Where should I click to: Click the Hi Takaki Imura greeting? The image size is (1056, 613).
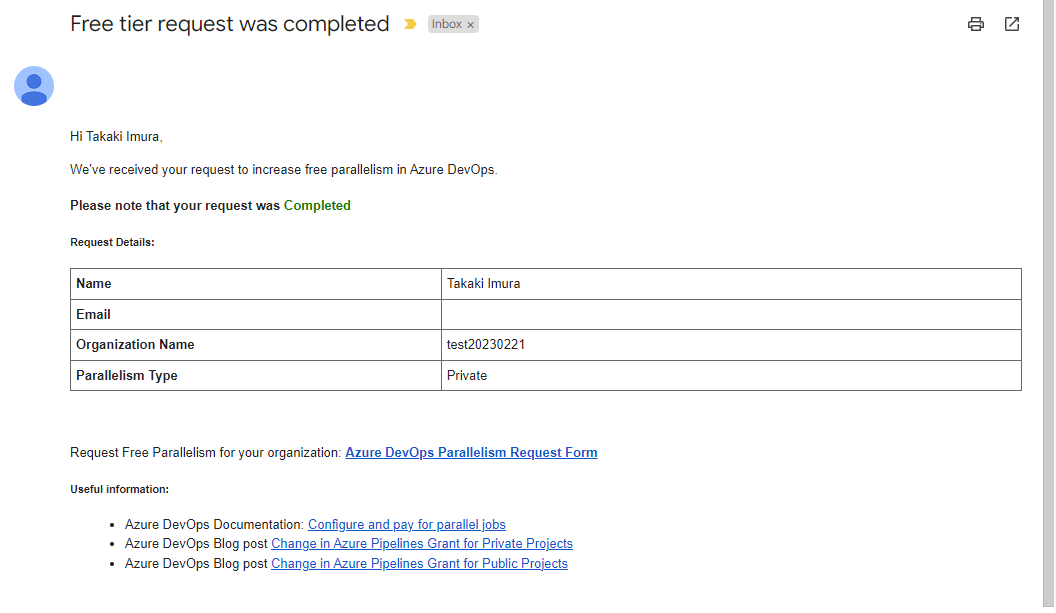point(116,136)
